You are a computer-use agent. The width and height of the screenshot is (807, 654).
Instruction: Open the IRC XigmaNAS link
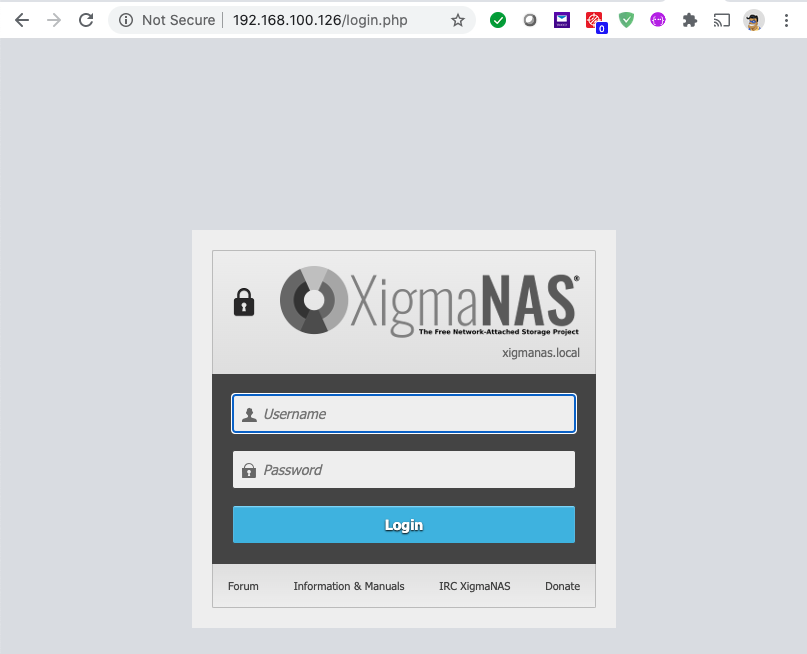coord(475,586)
